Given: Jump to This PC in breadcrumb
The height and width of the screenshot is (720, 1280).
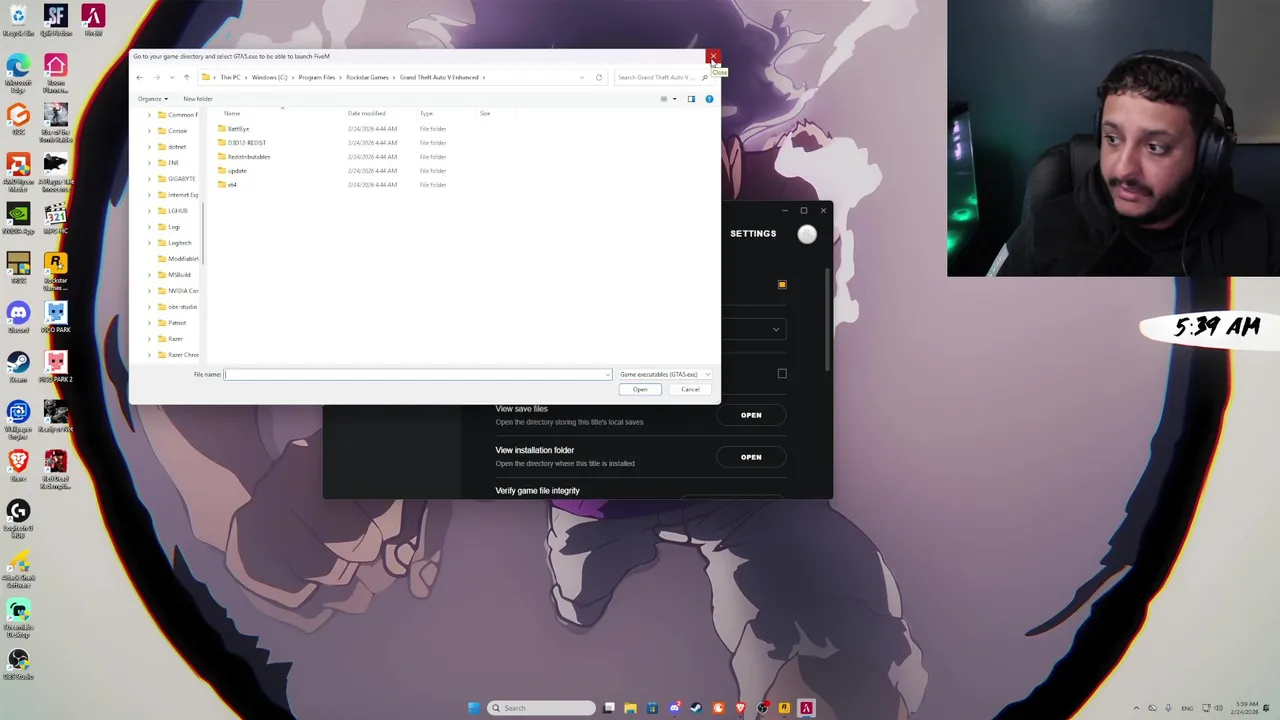Looking at the screenshot, I should [x=230, y=77].
